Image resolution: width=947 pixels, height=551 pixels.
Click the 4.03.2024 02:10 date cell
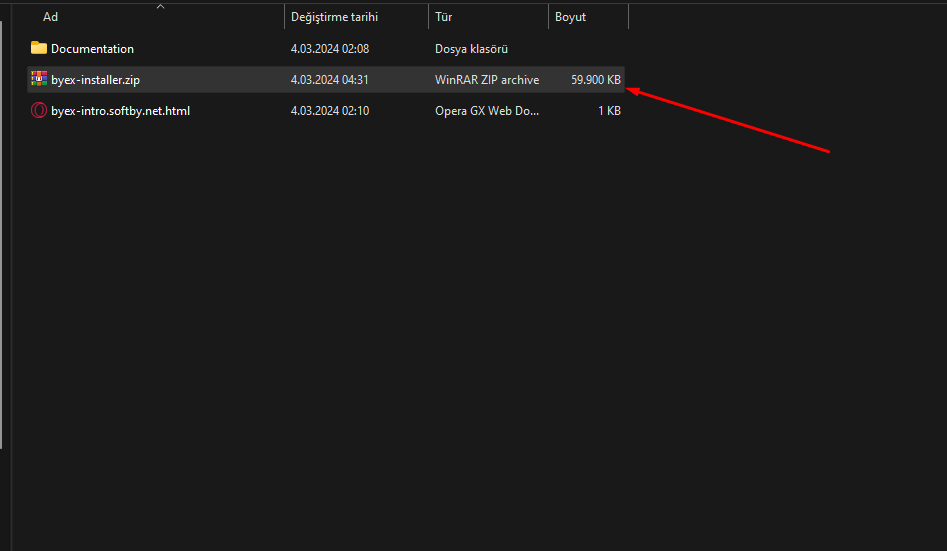329,111
